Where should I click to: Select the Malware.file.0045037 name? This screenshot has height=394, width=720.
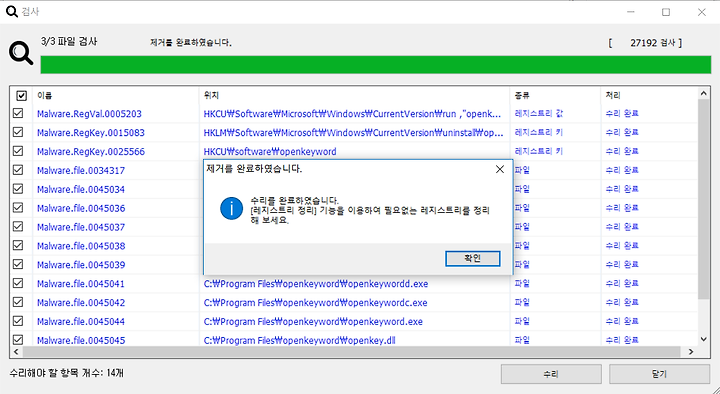[81, 227]
